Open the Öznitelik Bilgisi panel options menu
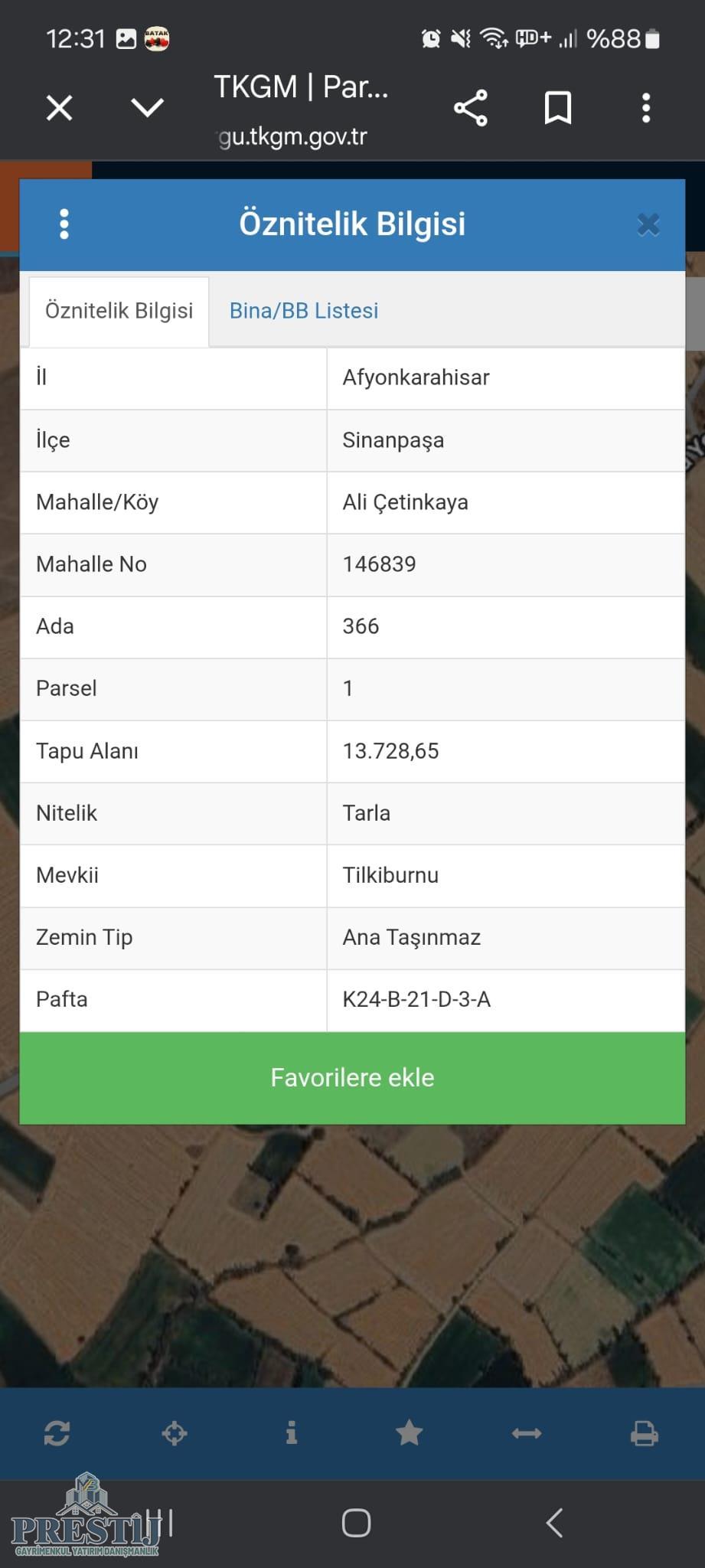This screenshot has width=705, height=1568. (64, 224)
